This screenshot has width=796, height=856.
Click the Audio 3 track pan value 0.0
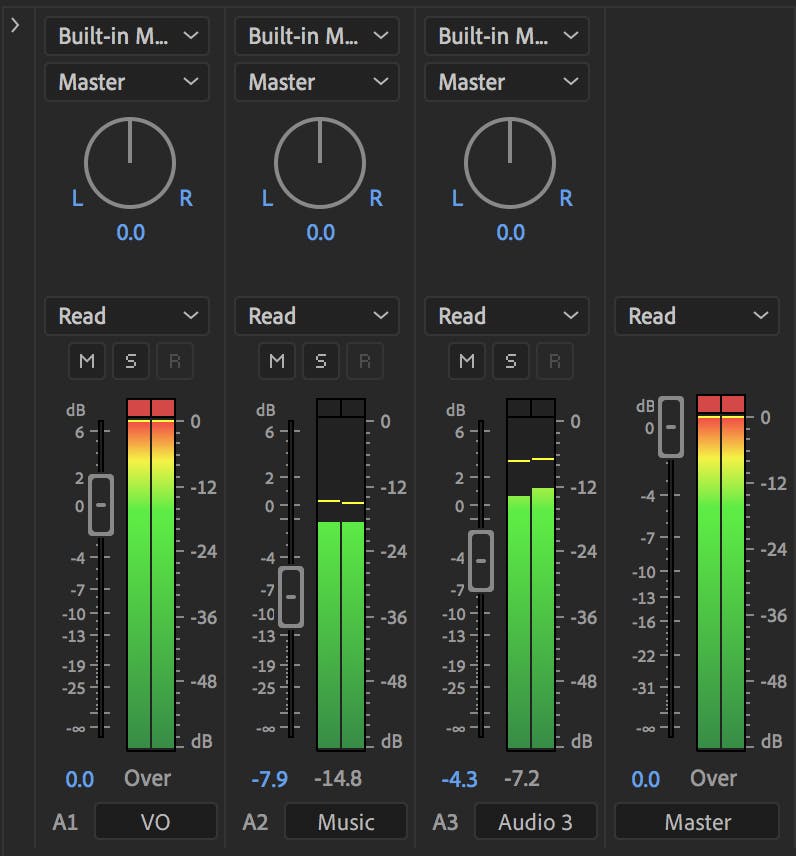click(510, 233)
